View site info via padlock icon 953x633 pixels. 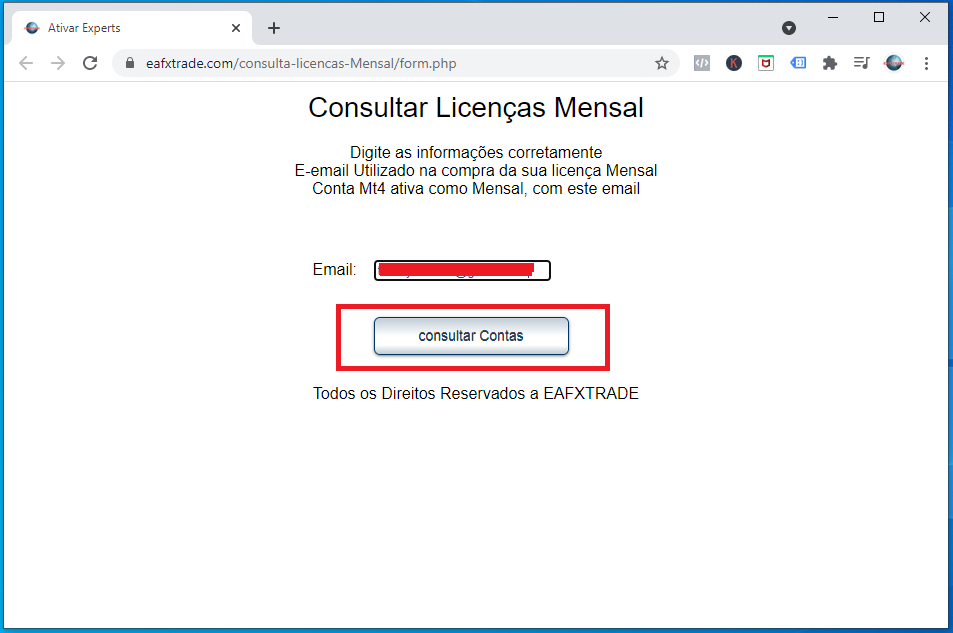tap(129, 63)
